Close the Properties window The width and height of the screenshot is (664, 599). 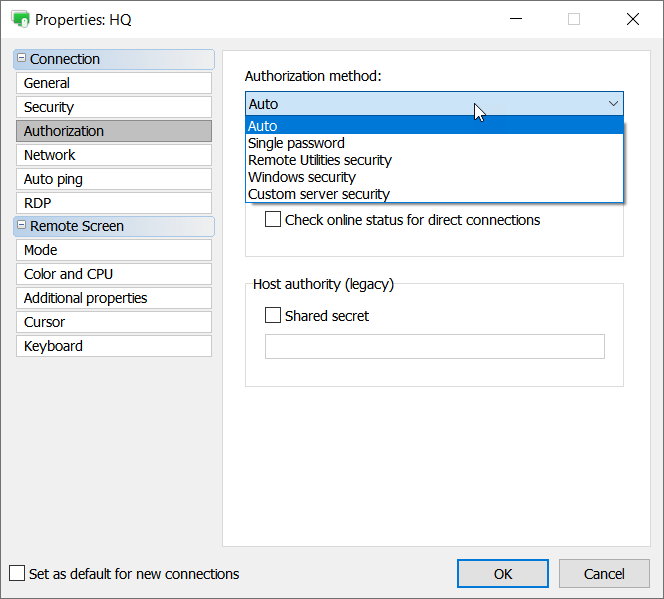tap(632, 19)
